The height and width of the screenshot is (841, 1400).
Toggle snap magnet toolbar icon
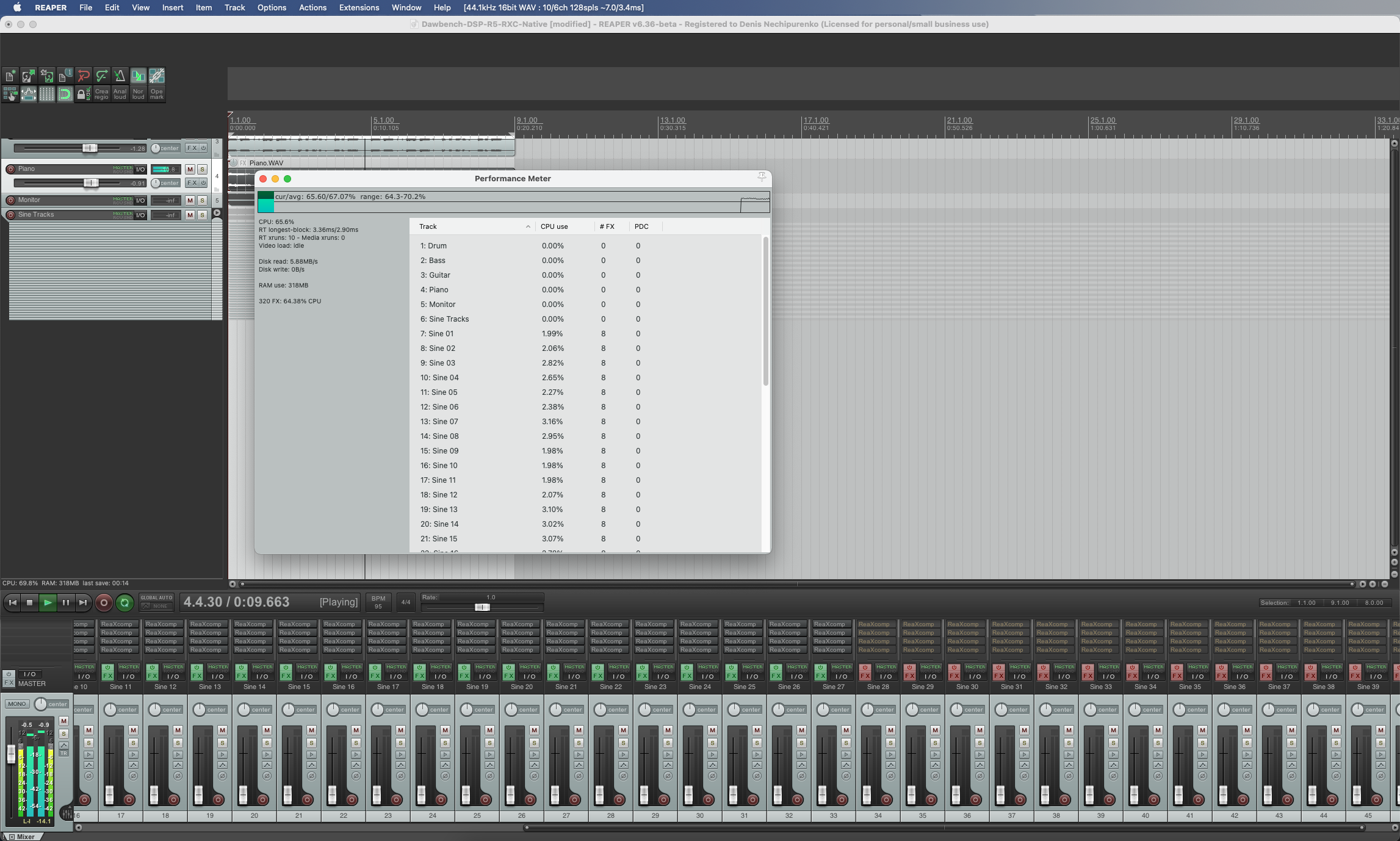click(x=65, y=94)
